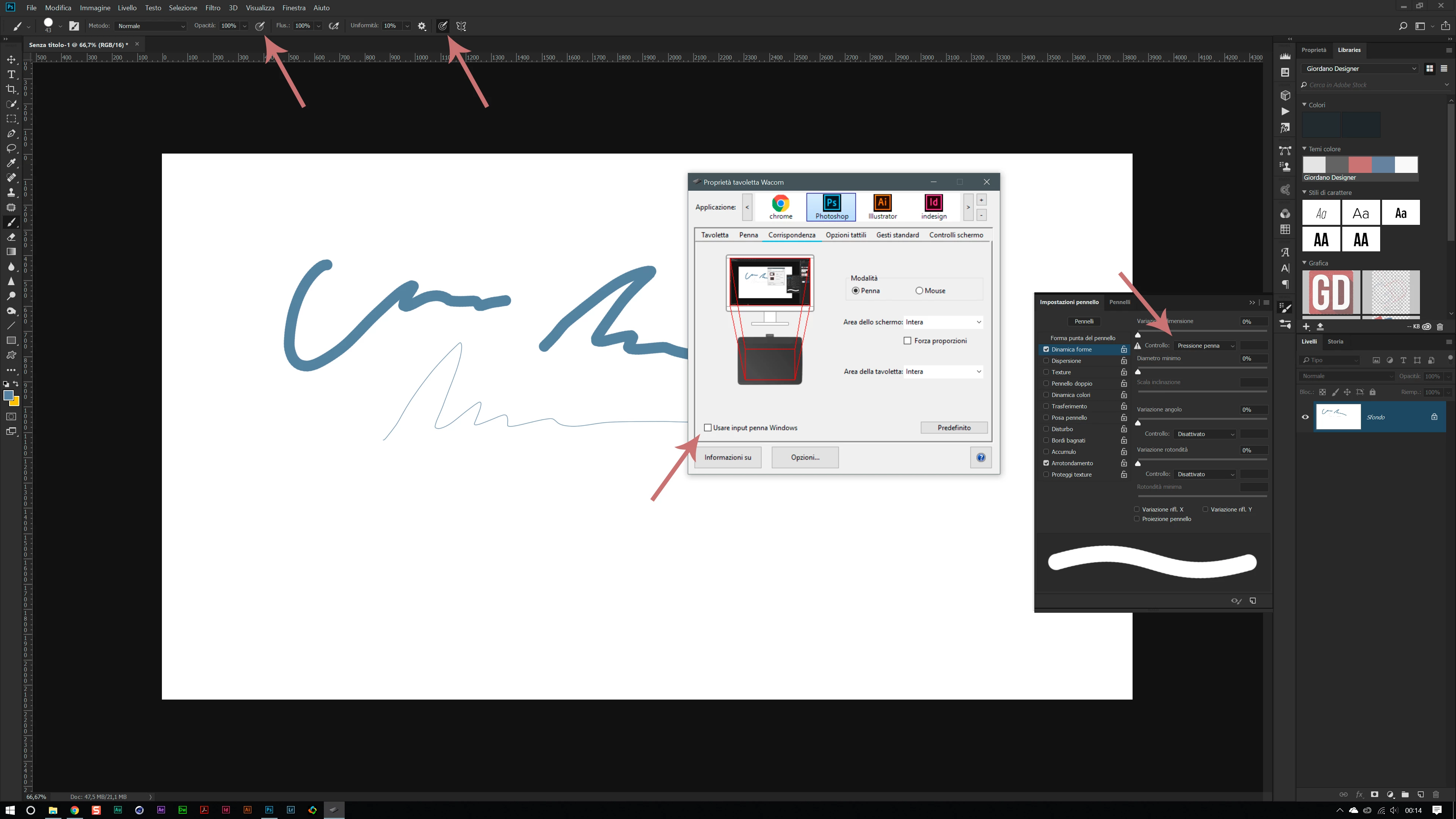Hide the Sfondo layer visibility eye

click(1305, 417)
